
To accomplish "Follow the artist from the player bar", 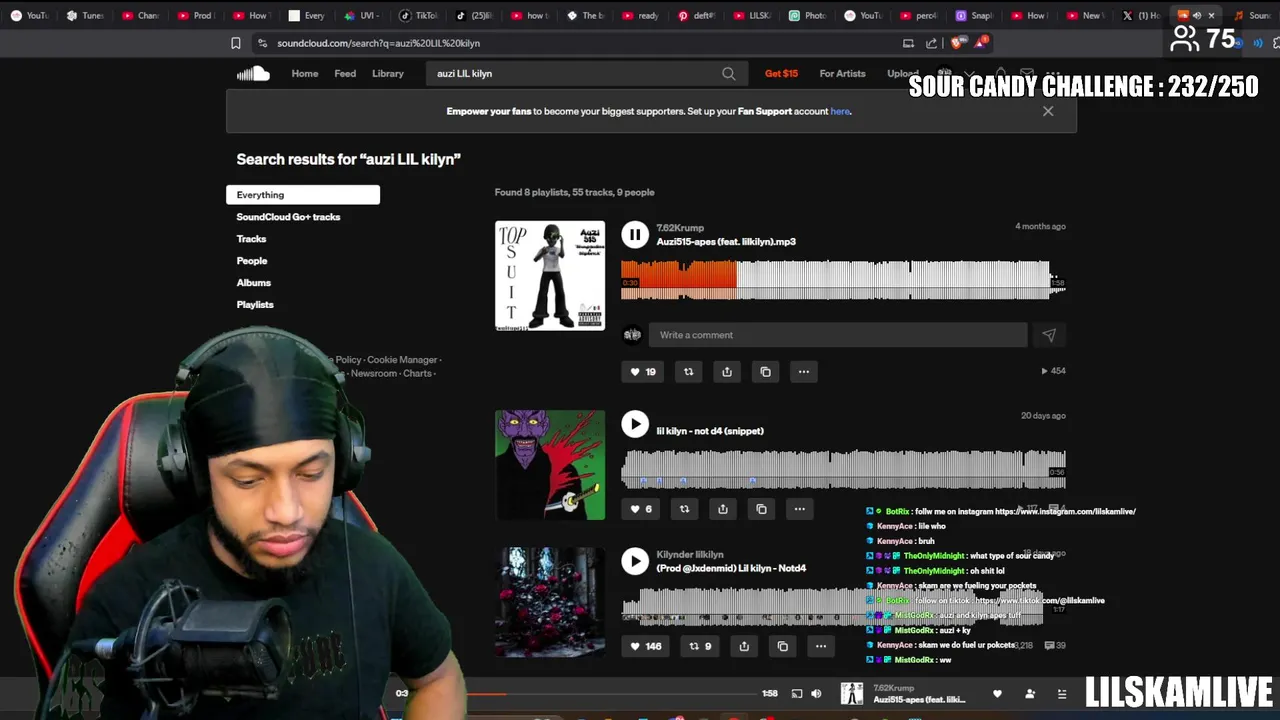I will click(1030, 694).
